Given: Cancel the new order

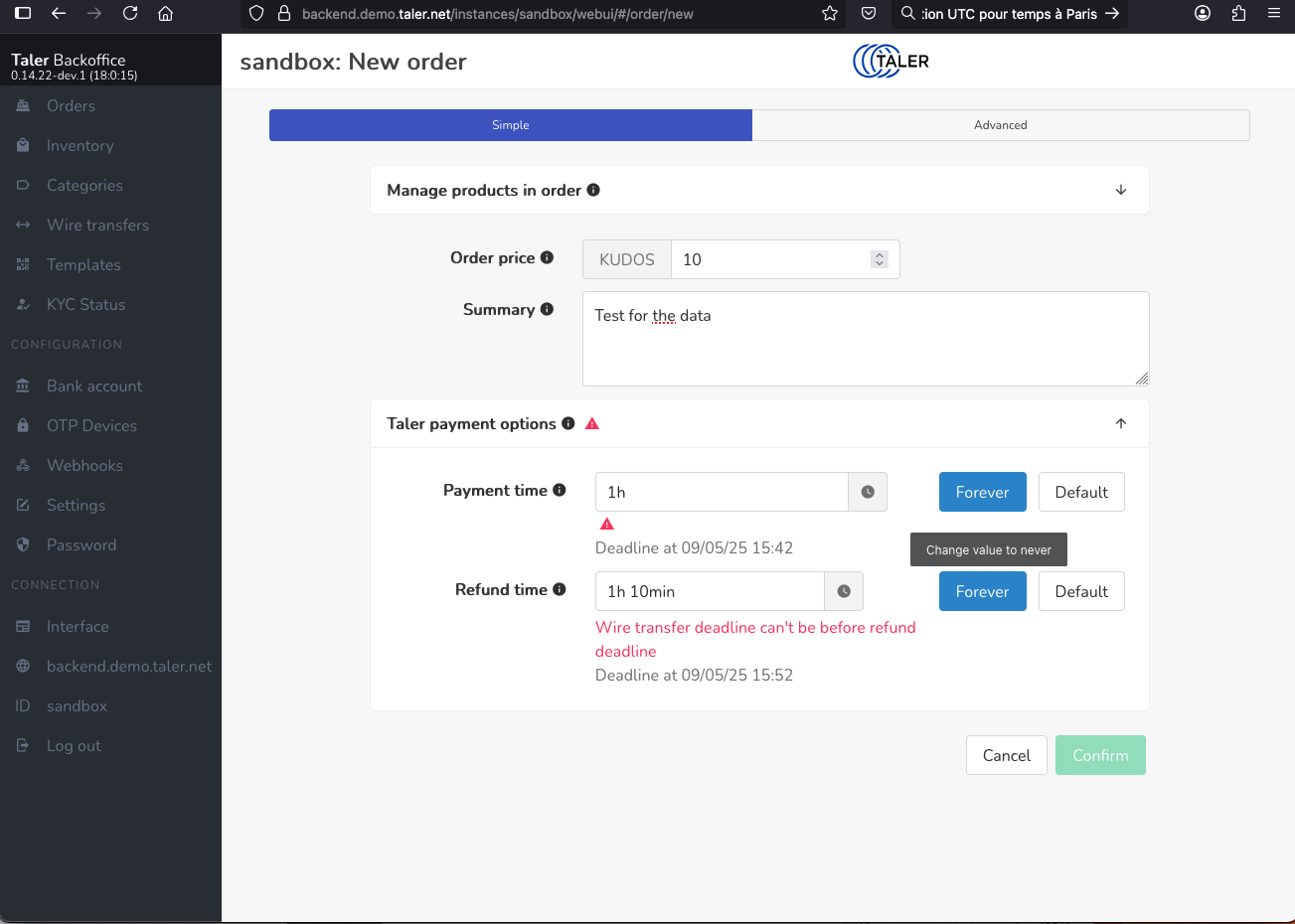Looking at the screenshot, I should pyautogui.click(x=1006, y=755).
